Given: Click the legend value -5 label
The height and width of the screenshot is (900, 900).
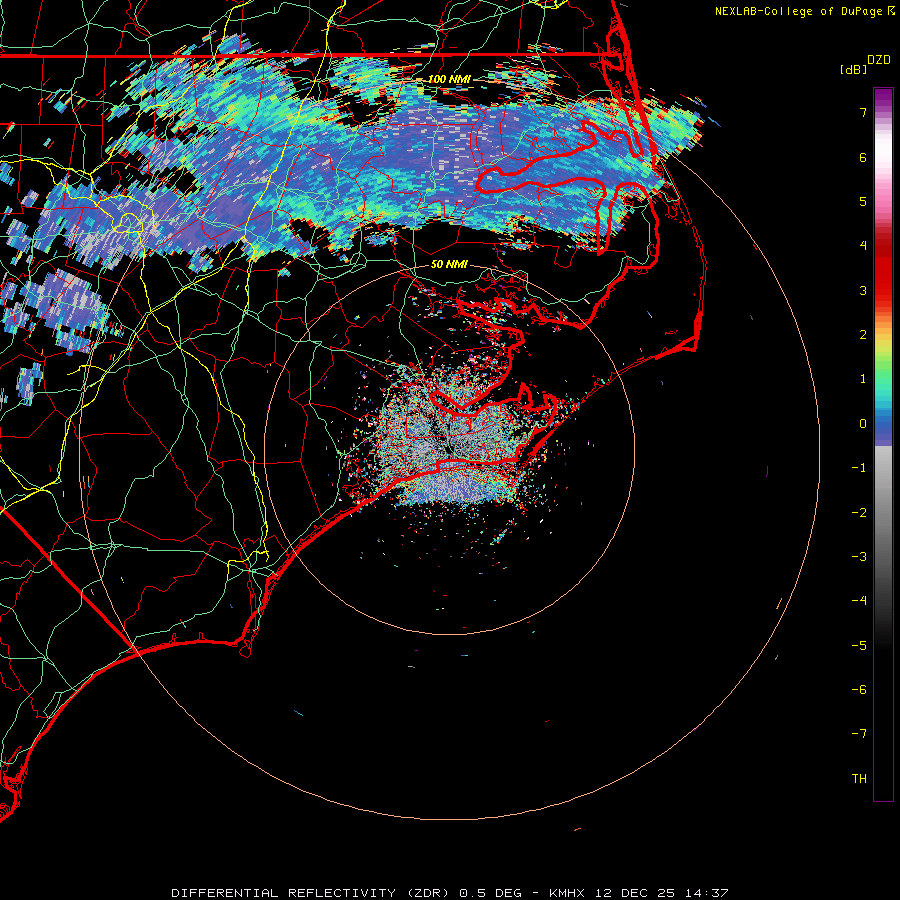Looking at the screenshot, I should click(x=859, y=646).
